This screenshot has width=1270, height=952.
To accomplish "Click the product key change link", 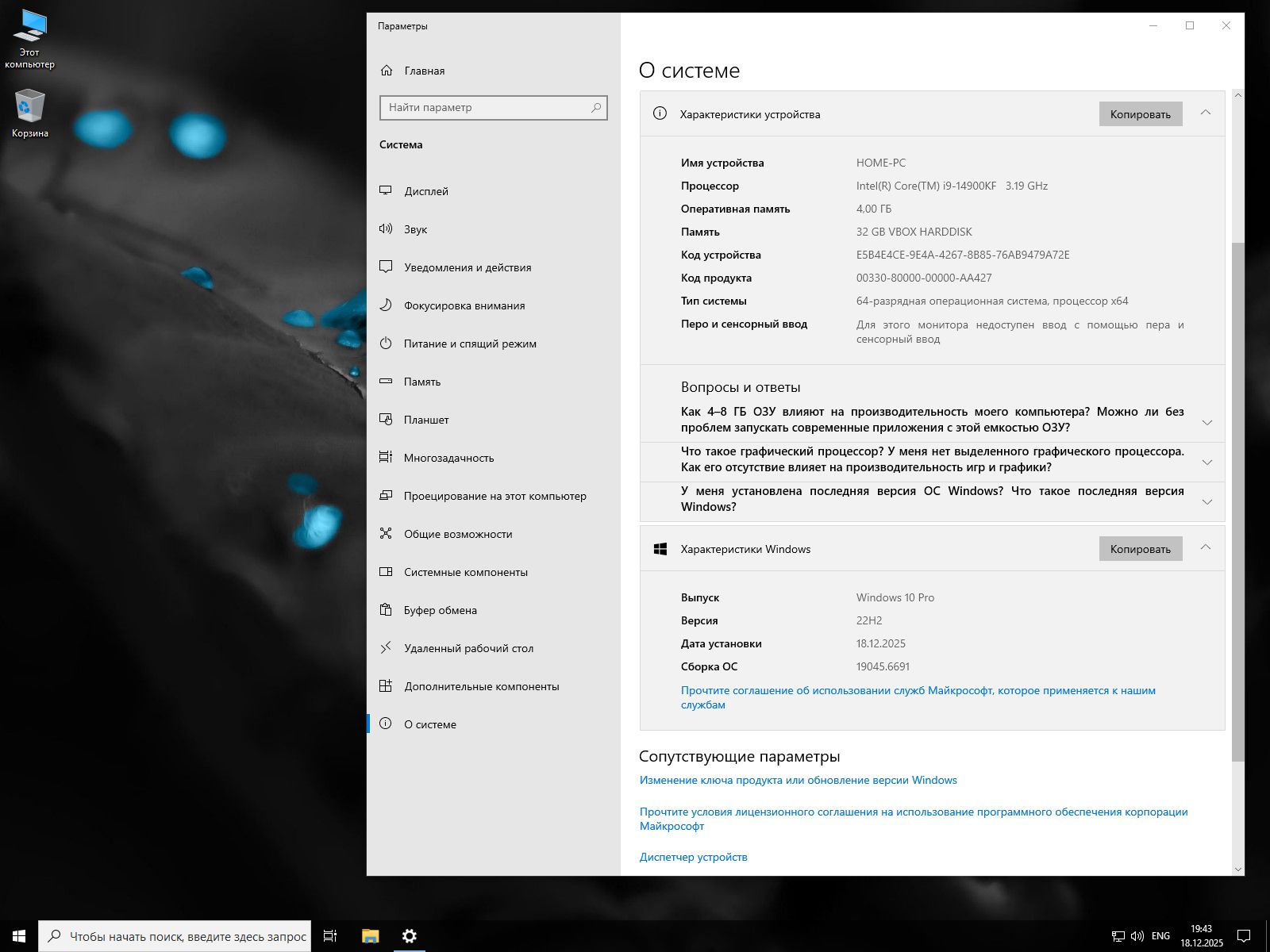I will (x=798, y=780).
